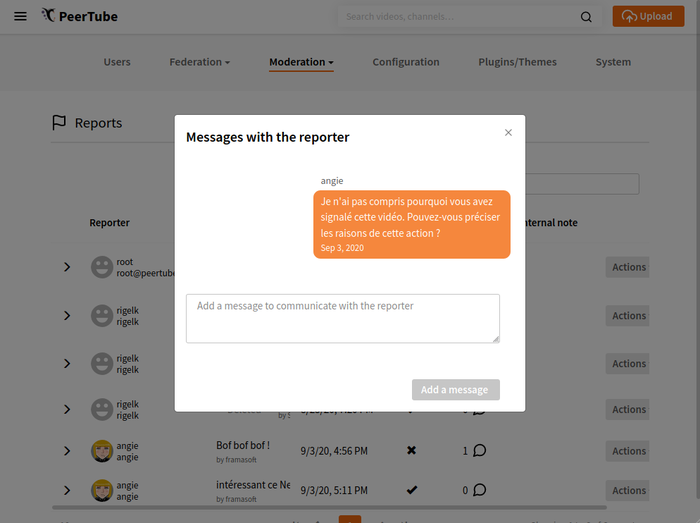Click the Upload button

(648, 17)
